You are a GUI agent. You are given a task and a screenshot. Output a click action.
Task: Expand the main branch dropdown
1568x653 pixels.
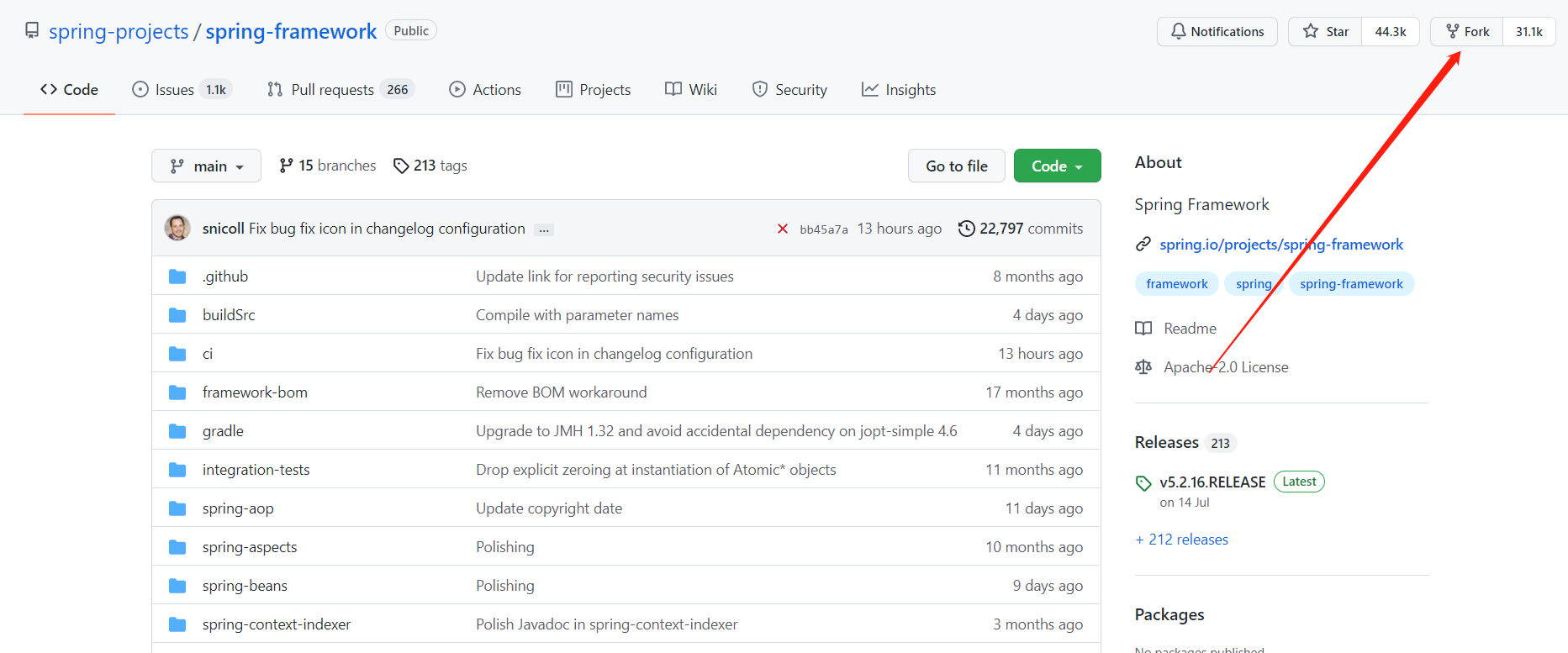(206, 166)
